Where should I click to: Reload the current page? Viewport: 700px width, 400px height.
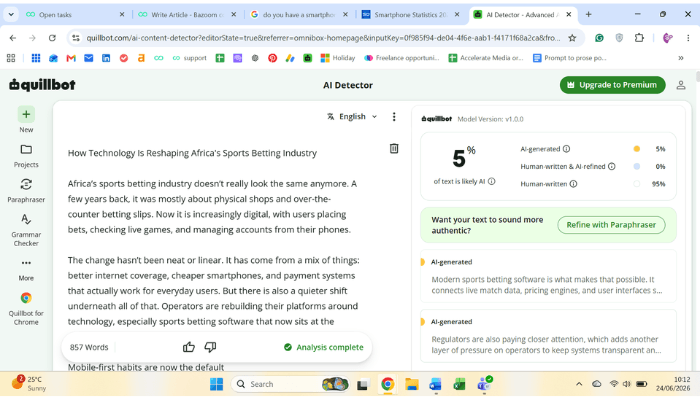coord(52,38)
